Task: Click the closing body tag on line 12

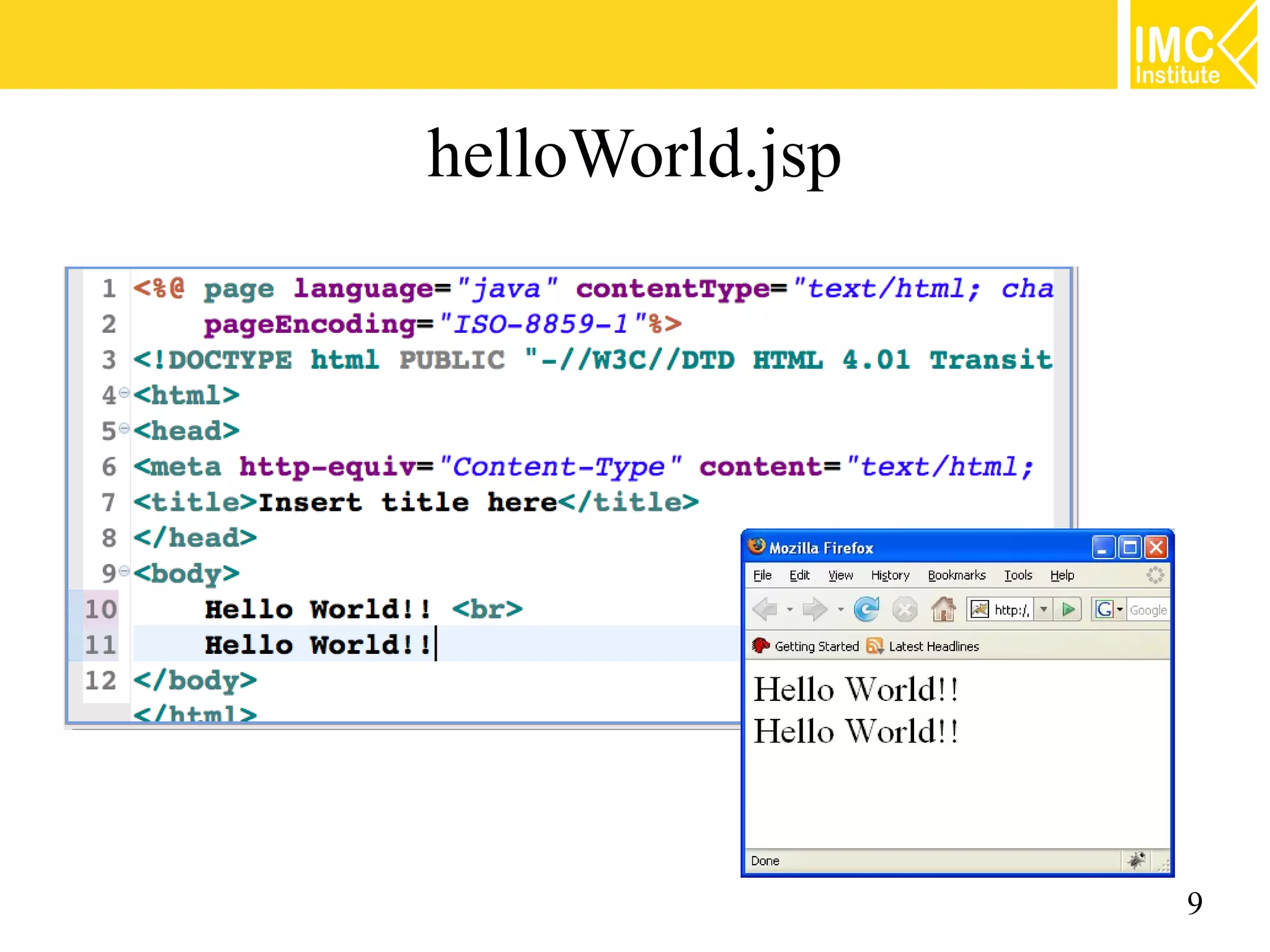Action: coord(195,681)
